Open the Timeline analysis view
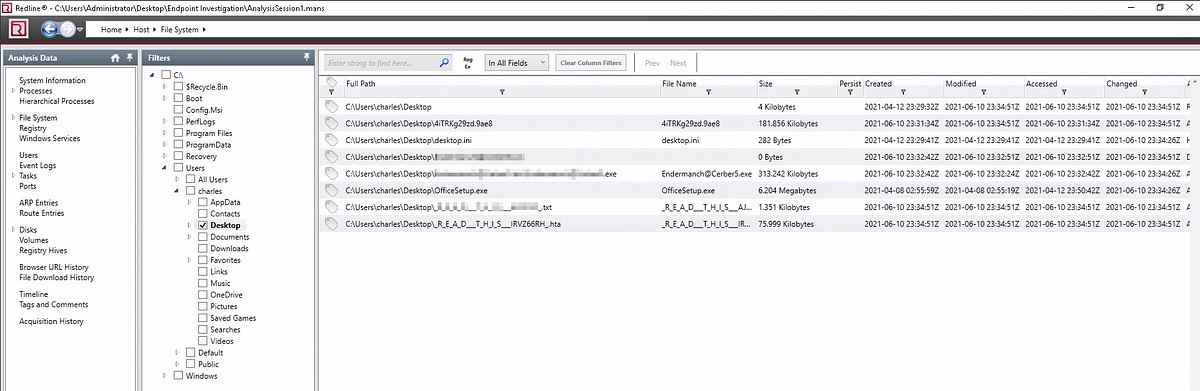 (34, 294)
